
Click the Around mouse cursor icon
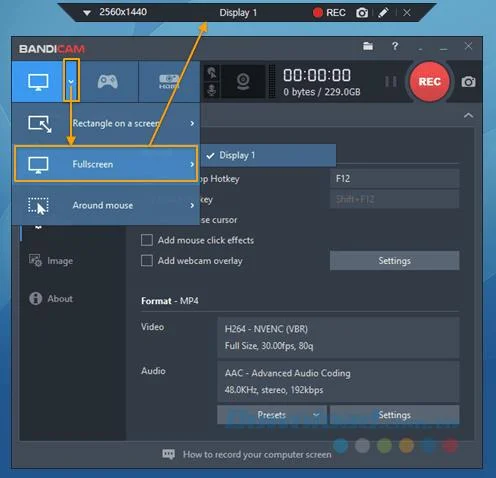coord(38,206)
